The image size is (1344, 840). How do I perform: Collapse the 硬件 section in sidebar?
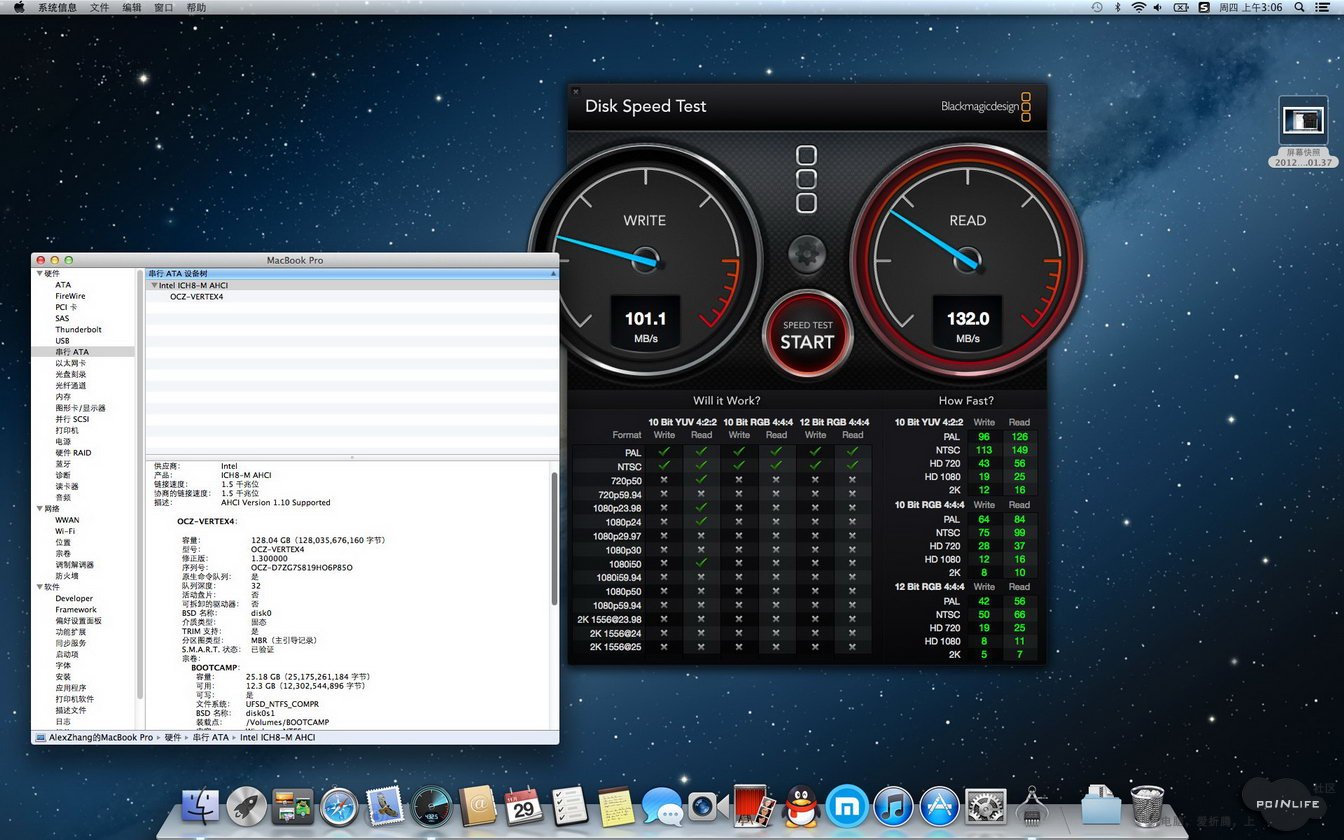click(40, 273)
